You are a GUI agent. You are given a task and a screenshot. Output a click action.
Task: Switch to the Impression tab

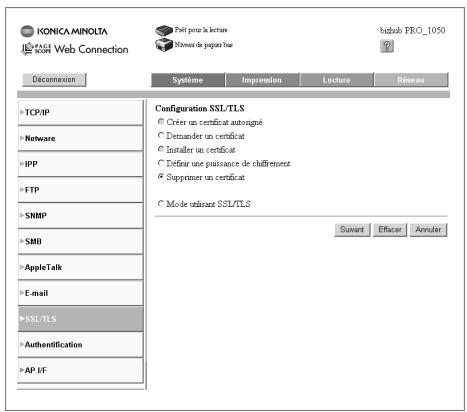coord(262,80)
